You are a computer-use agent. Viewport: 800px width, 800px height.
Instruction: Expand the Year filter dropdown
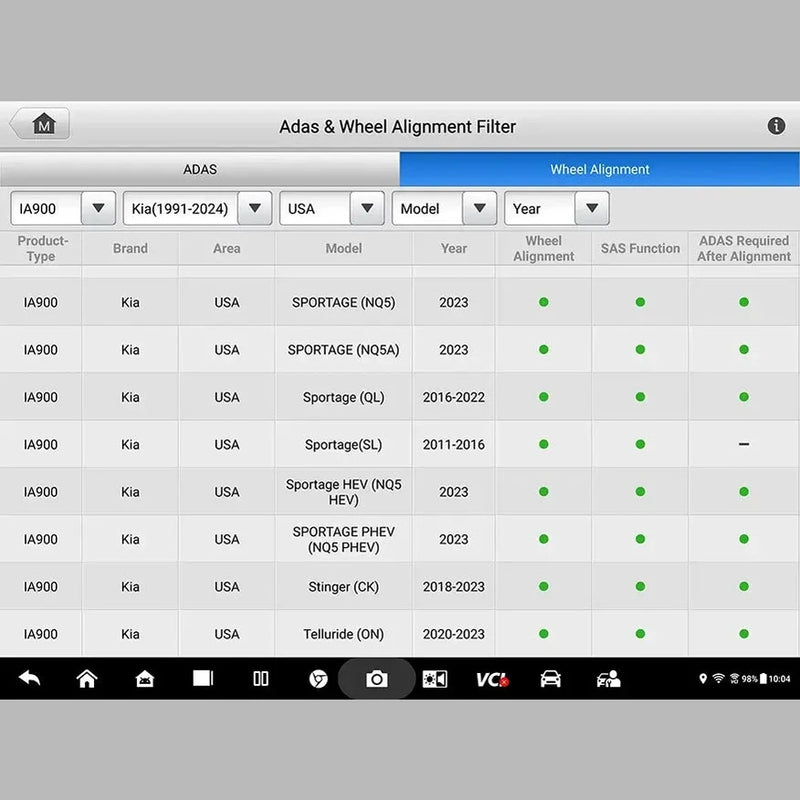click(x=557, y=208)
